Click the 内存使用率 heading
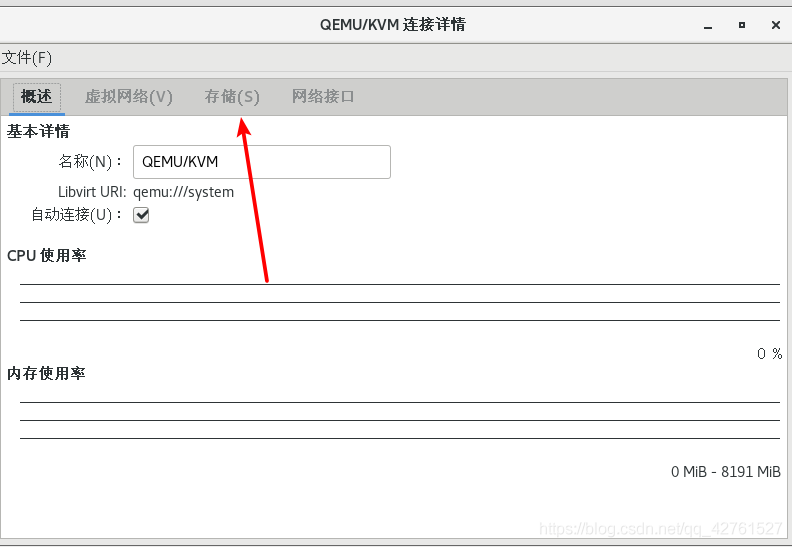Image resolution: width=792 pixels, height=547 pixels. coord(46,374)
